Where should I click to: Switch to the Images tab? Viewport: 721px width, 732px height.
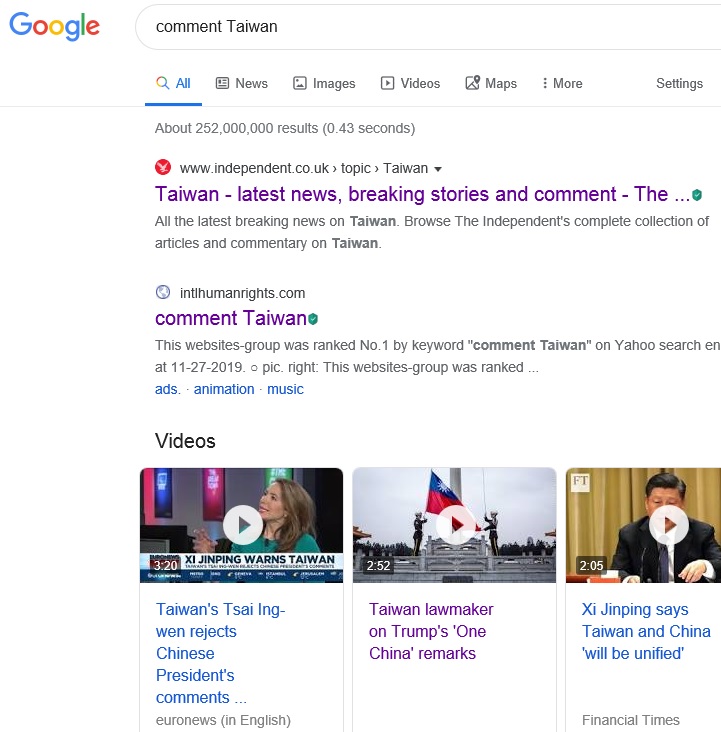[x=324, y=84]
